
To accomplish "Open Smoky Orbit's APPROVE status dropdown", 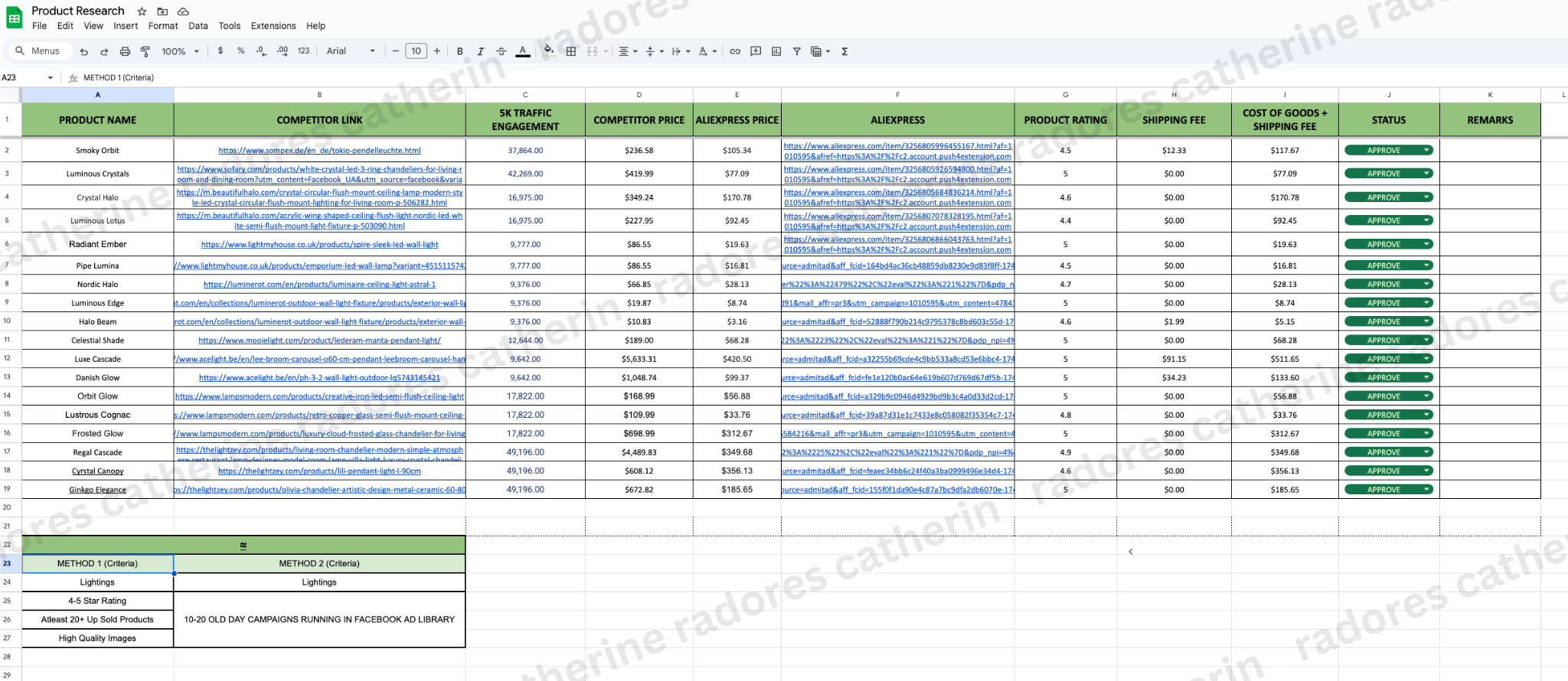I will (1426, 151).
